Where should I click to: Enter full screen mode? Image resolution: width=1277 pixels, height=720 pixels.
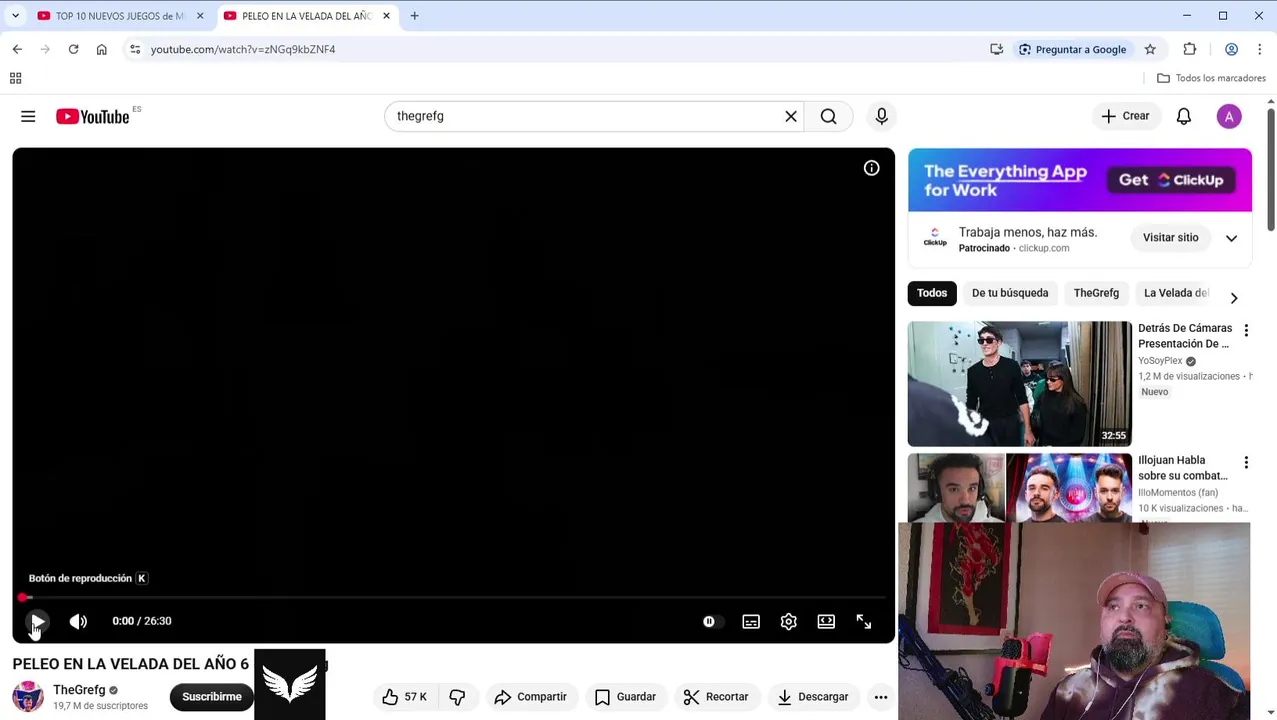tap(864, 621)
